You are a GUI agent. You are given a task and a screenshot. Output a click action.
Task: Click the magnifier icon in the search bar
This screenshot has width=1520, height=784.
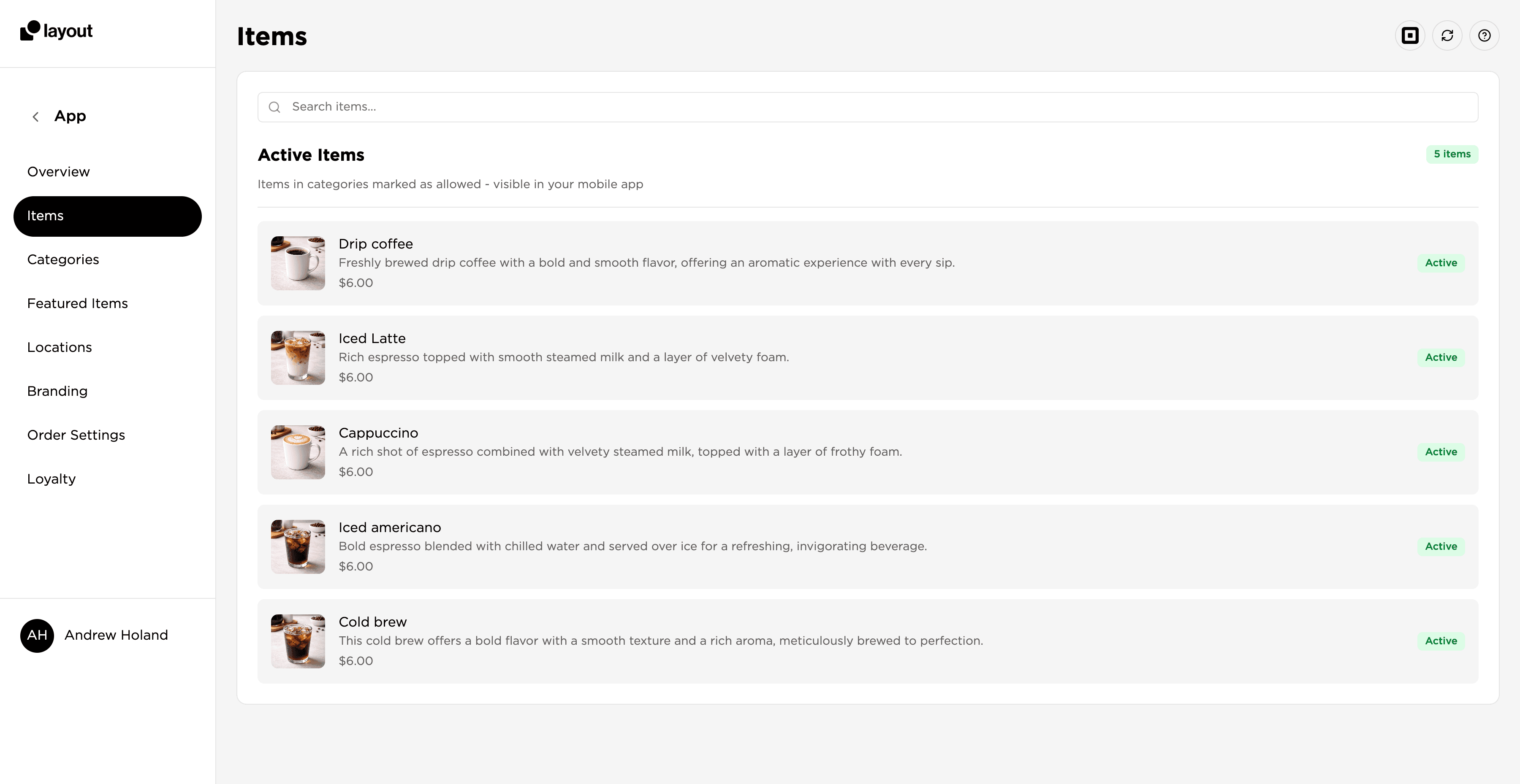[275, 107]
